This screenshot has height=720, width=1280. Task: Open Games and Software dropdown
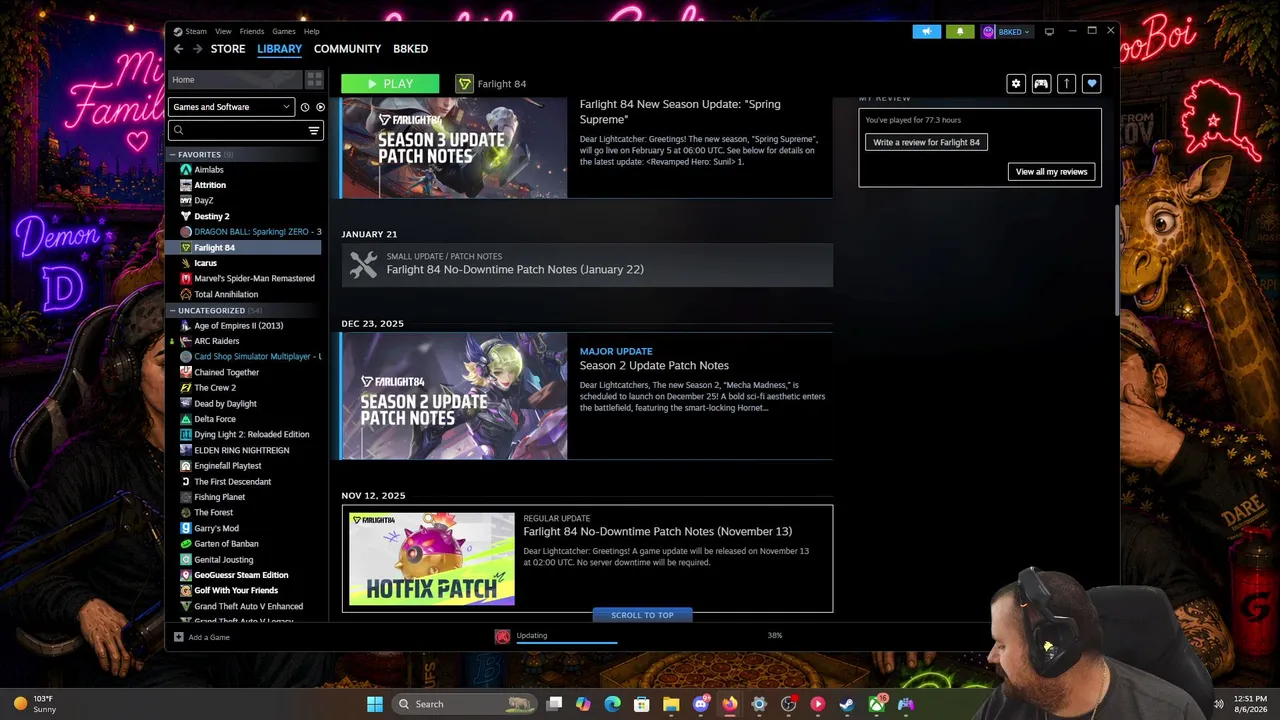pos(231,107)
